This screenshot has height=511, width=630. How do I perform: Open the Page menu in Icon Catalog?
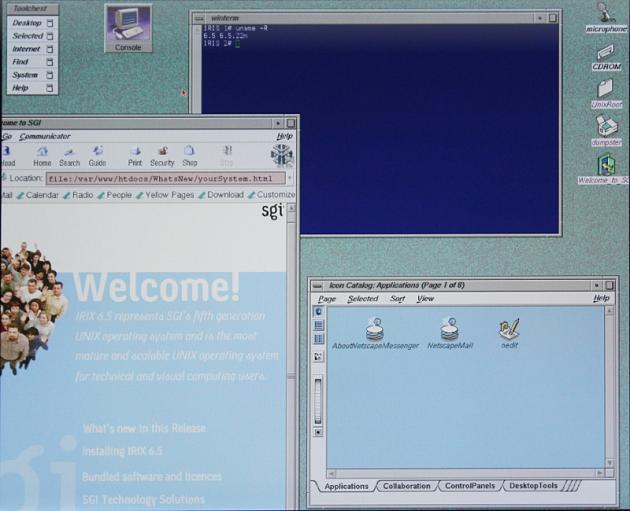tap(327, 299)
